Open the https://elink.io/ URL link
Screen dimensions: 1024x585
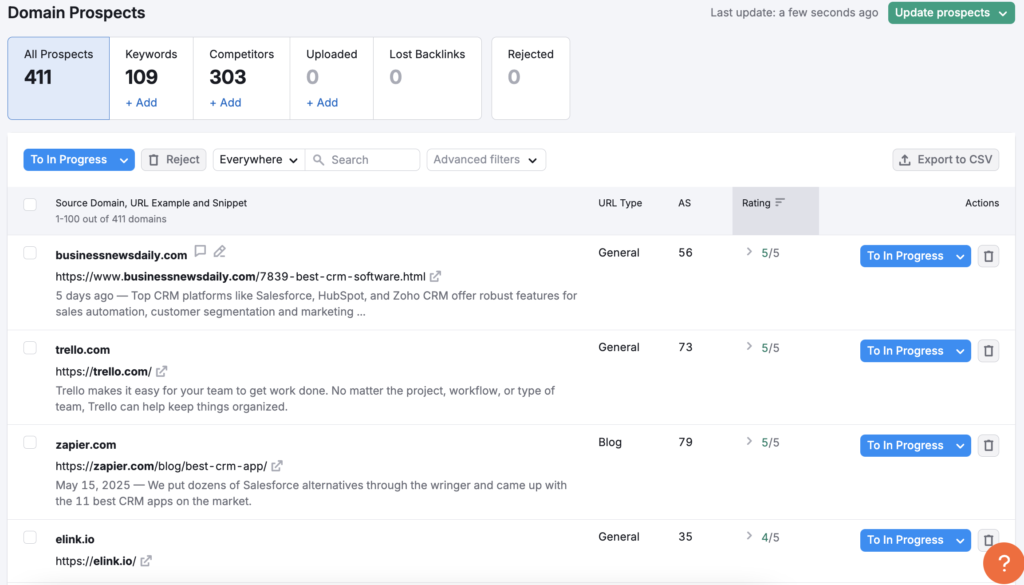(x=96, y=561)
